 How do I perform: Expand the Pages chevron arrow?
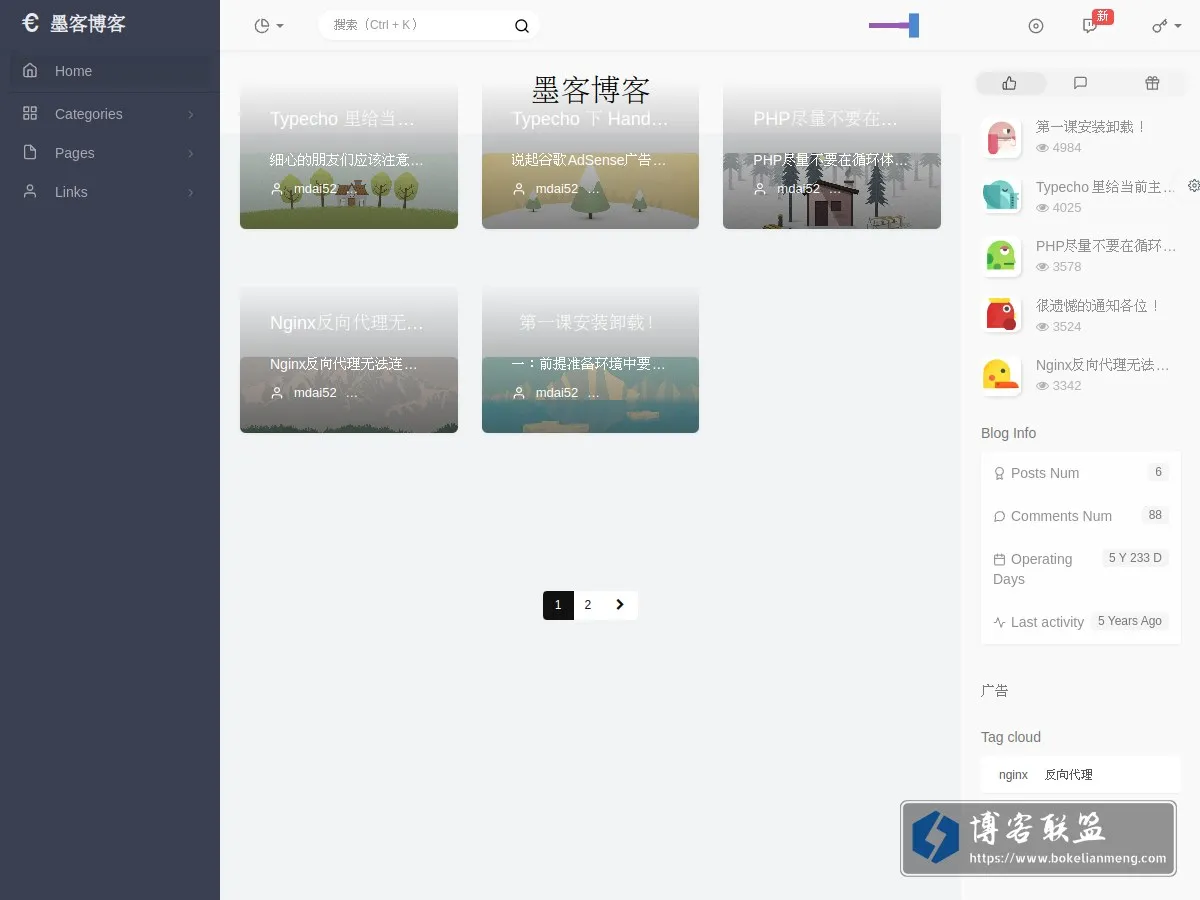[x=191, y=153]
